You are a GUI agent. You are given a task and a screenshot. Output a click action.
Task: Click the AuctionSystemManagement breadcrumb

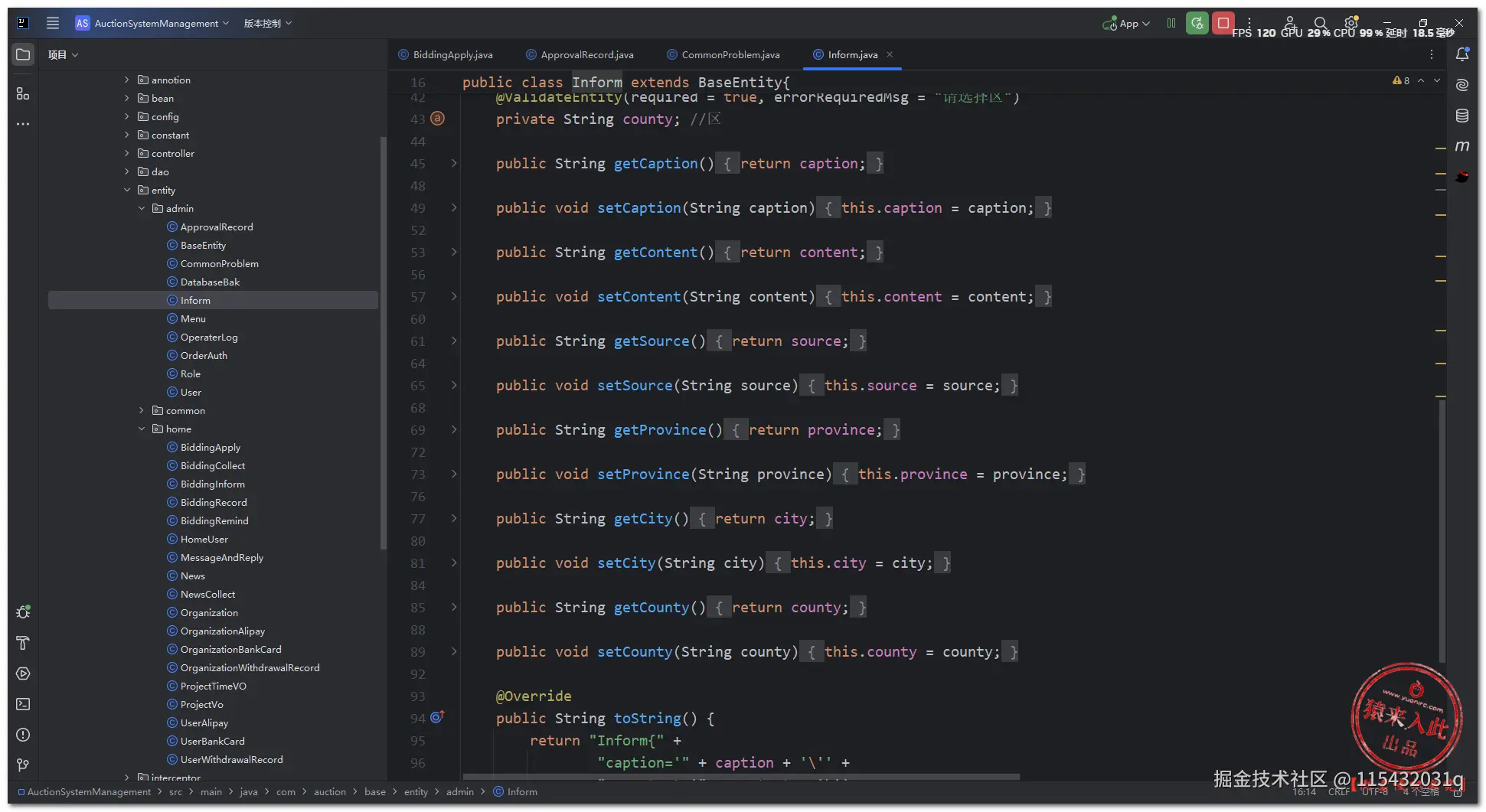tap(84, 792)
